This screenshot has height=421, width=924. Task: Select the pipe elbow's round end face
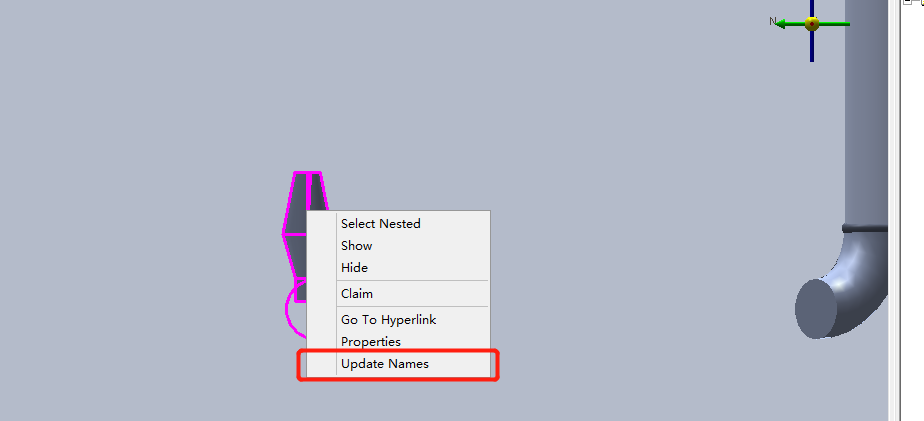(x=816, y=308)
